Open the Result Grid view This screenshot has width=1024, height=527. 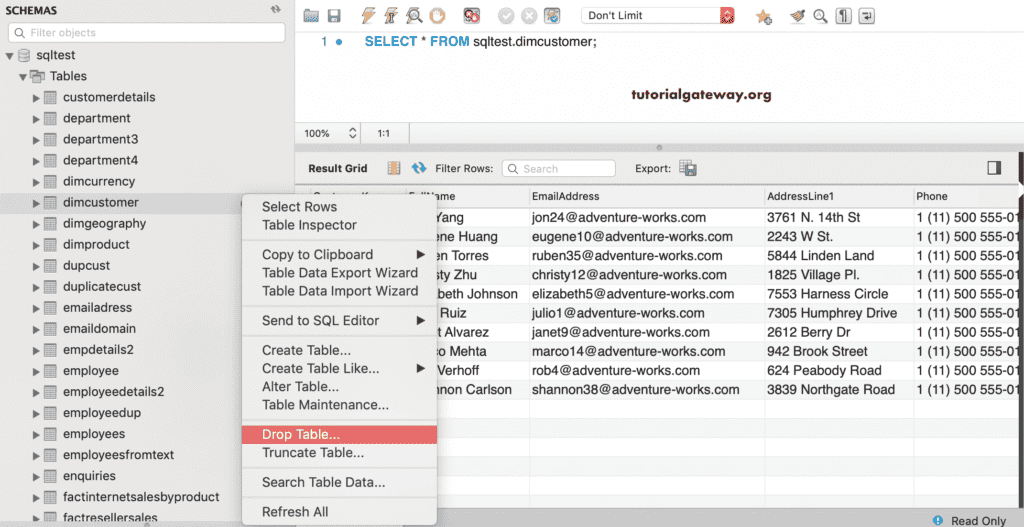[338, 168]
